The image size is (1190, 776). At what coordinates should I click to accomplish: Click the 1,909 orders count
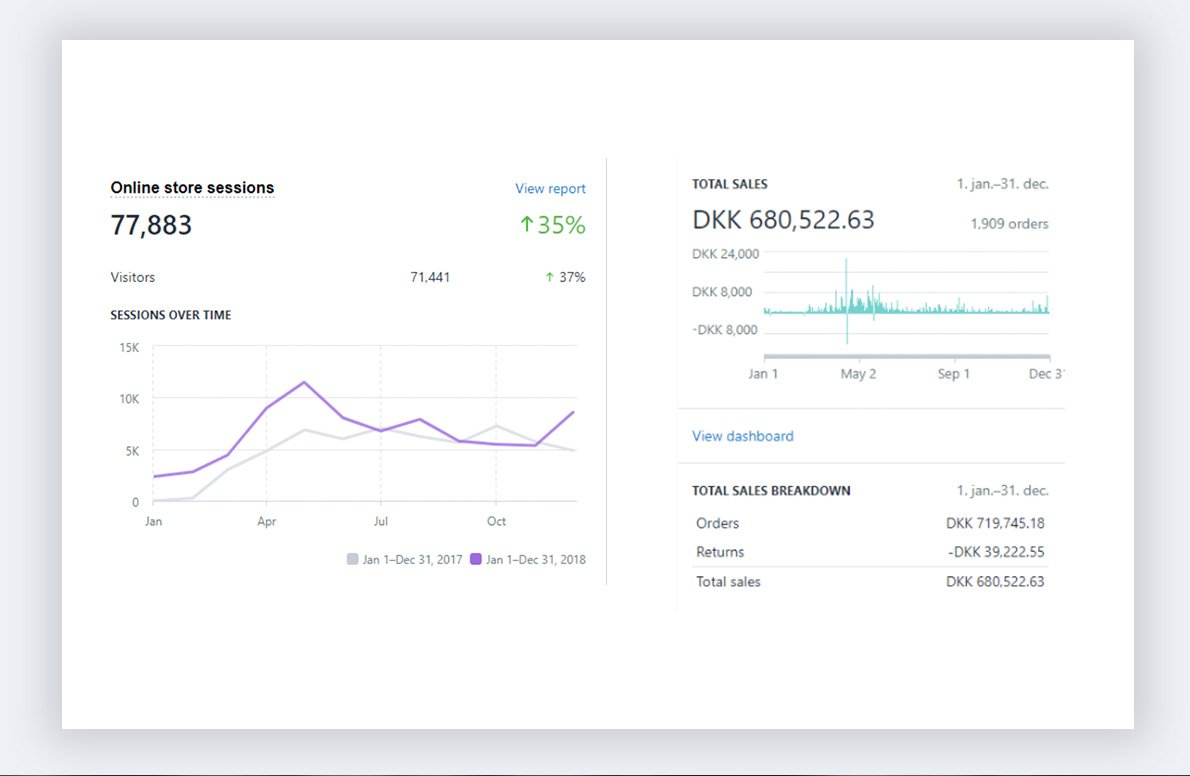click(1009, 224)
